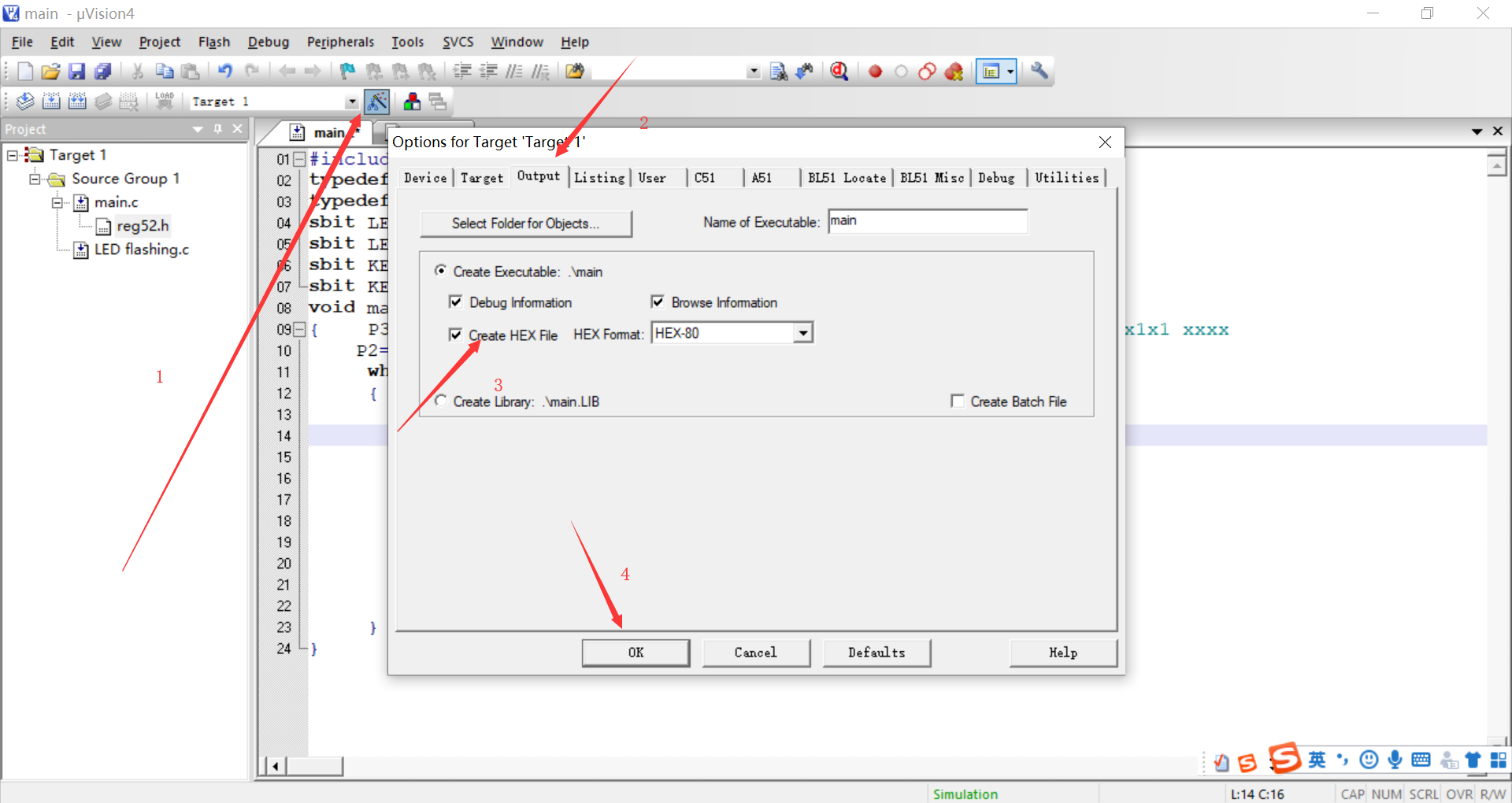Toggle the Browse Information checkbox
Screen dimensions: 1512x803
tap(658, 302)
